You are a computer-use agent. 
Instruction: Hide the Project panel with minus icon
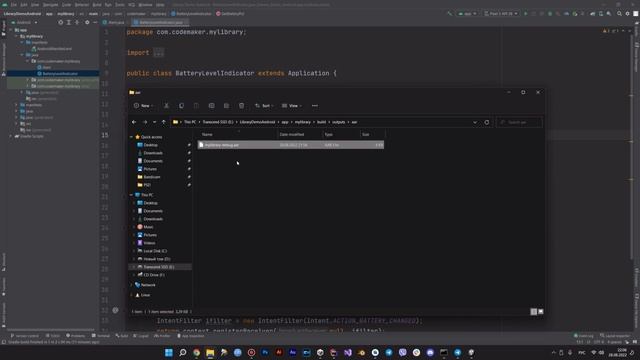tap(95, 22)
